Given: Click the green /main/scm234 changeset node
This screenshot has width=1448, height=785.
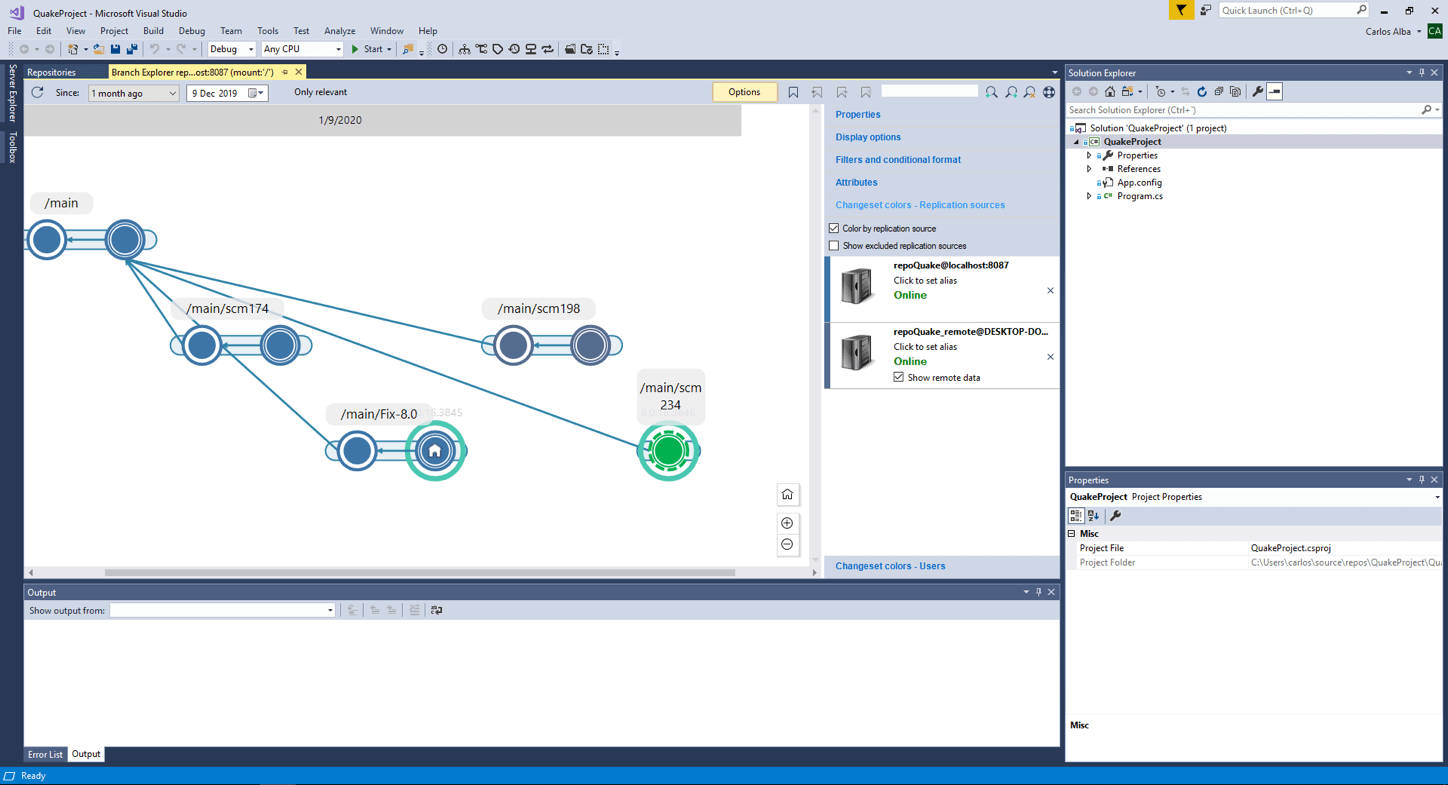Looking at the screenshot, I should (668, 451).
